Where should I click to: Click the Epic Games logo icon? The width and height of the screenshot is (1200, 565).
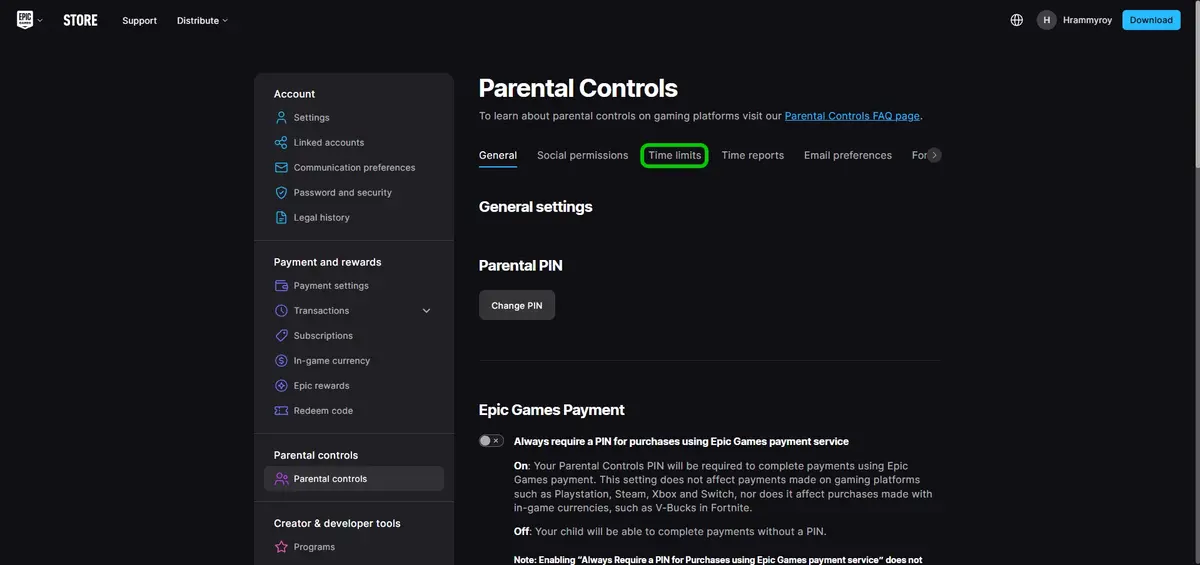pos(25,20)
